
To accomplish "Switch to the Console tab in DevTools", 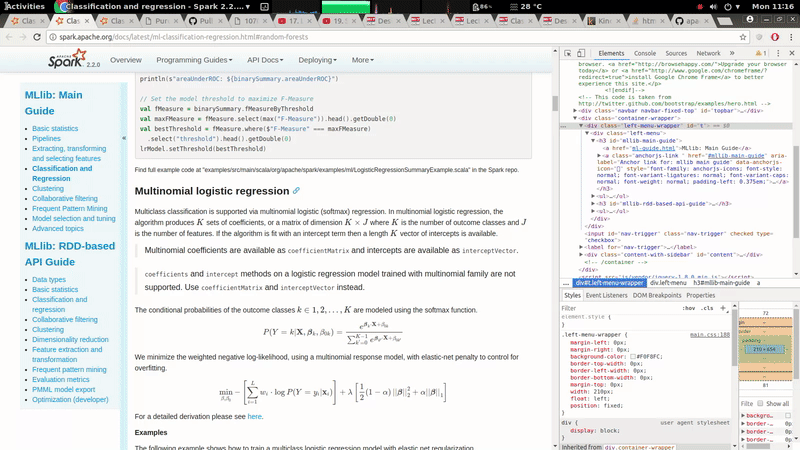I will click(645, 53).
